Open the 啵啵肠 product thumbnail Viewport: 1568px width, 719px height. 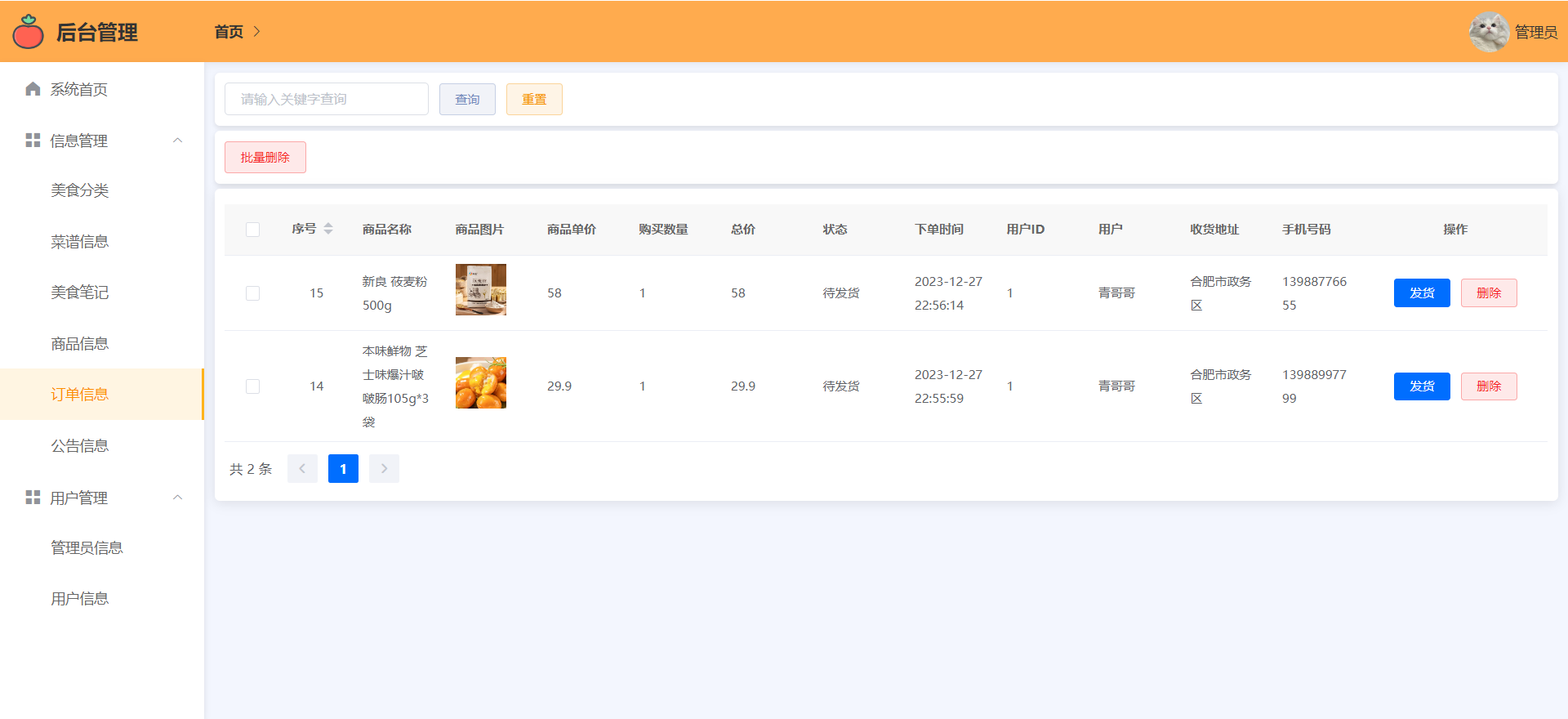[x=481, y=383]
